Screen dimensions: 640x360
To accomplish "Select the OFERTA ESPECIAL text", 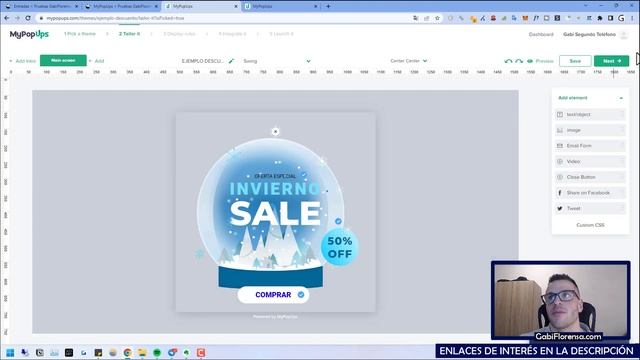I will [275, 176].
